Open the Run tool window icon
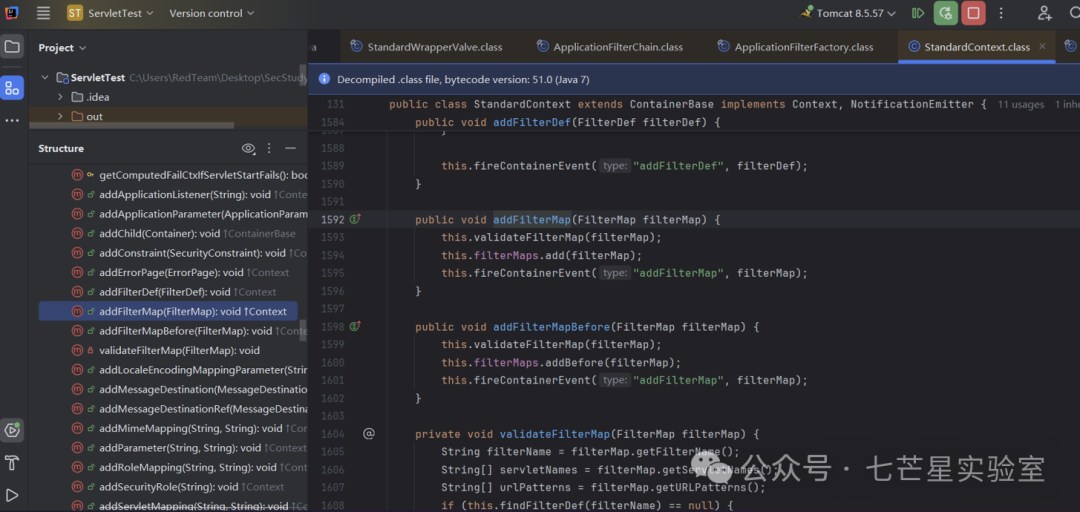This screenshot has width=1080, height=512. pyautogui.click(x=12, y=495)
